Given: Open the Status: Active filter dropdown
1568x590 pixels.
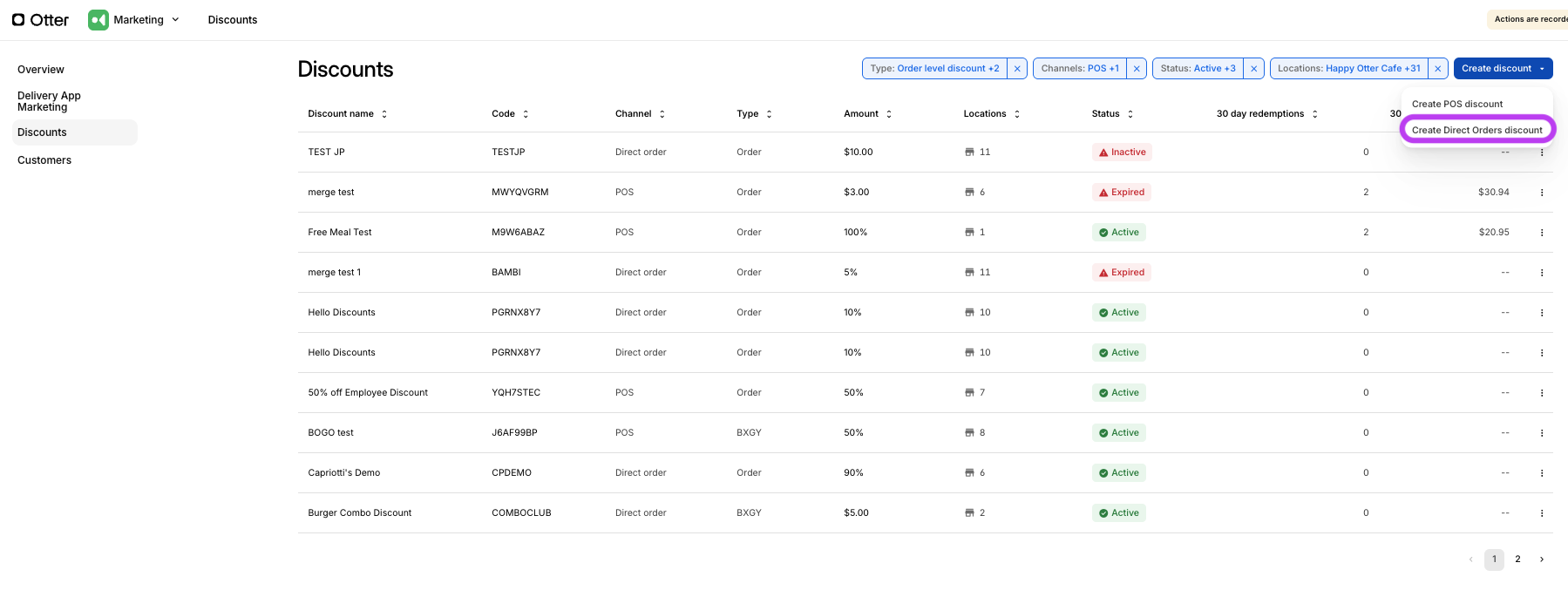Looking at the screenshot, I should click(1198, 69).
